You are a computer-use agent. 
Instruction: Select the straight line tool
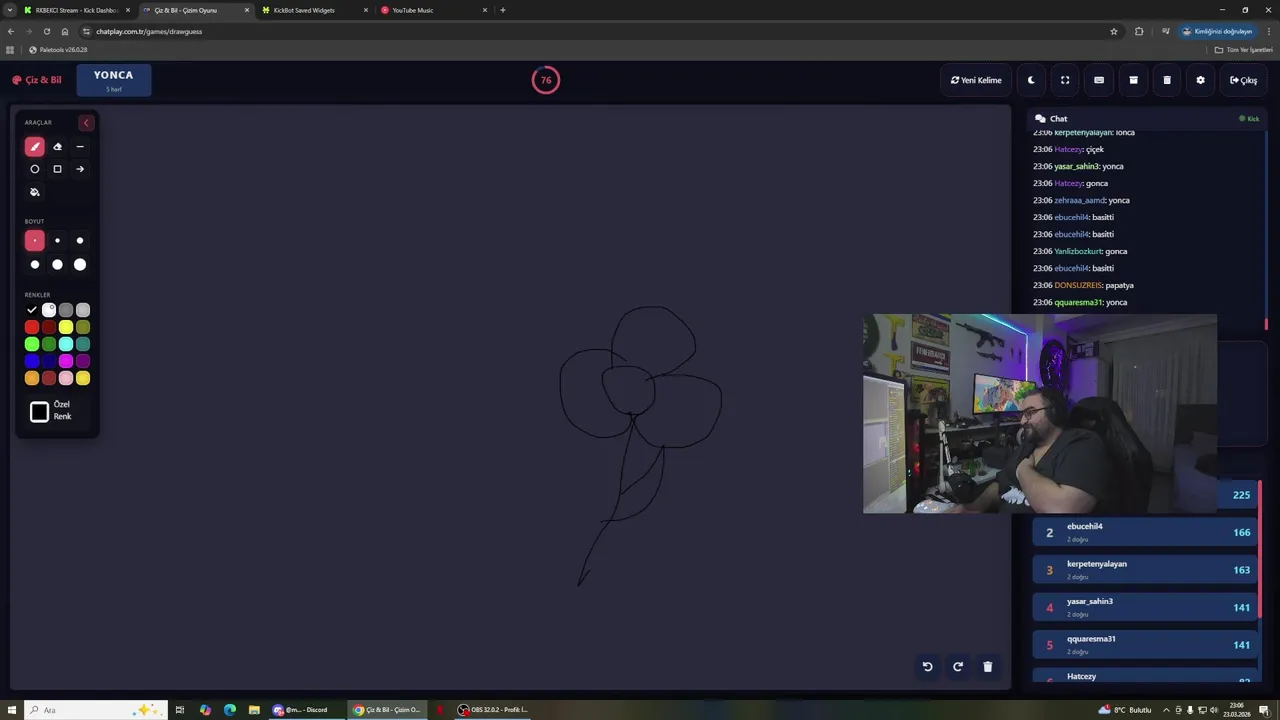point(80,147)
